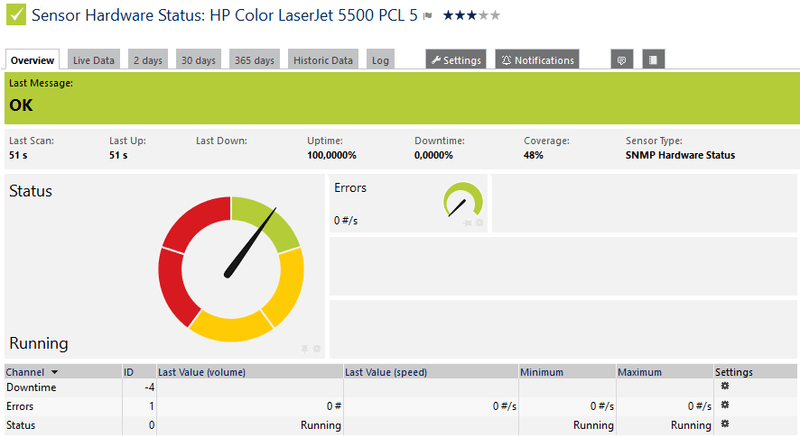Click the green checkmark sensor status icon
This screenshot has height=437, width=800.
pyautogui.click(x=16, y=14)
